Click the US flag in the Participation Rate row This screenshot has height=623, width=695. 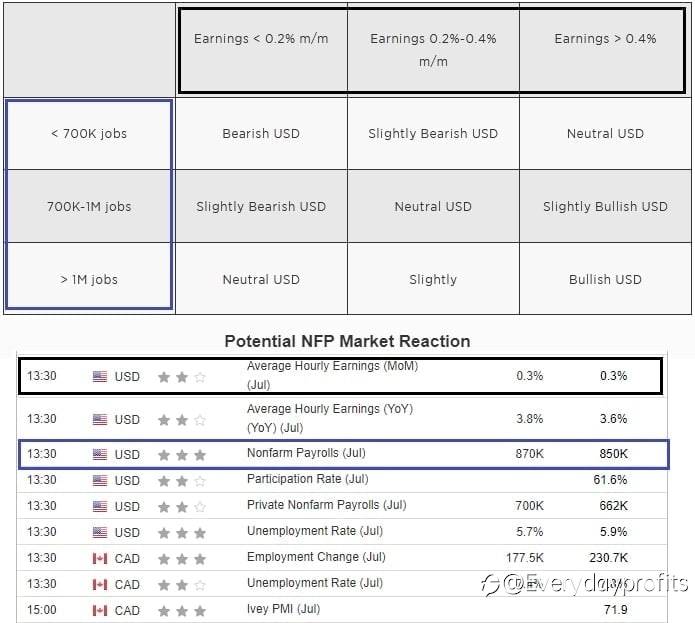100,480
